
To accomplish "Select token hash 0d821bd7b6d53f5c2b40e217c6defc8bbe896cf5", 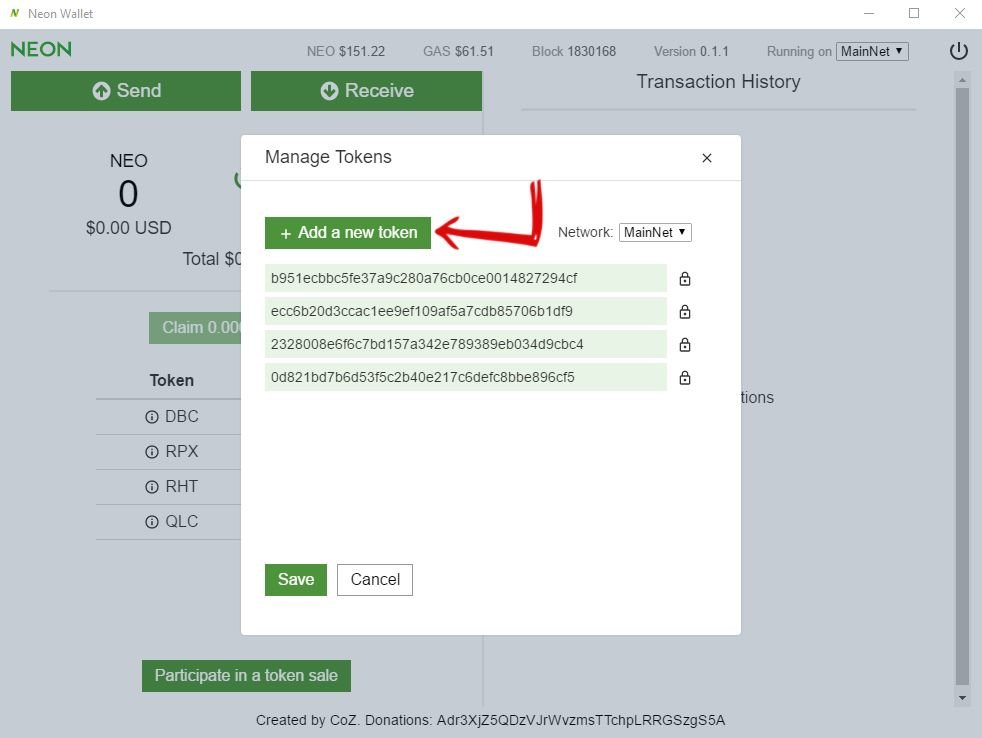I will point(465,377).
